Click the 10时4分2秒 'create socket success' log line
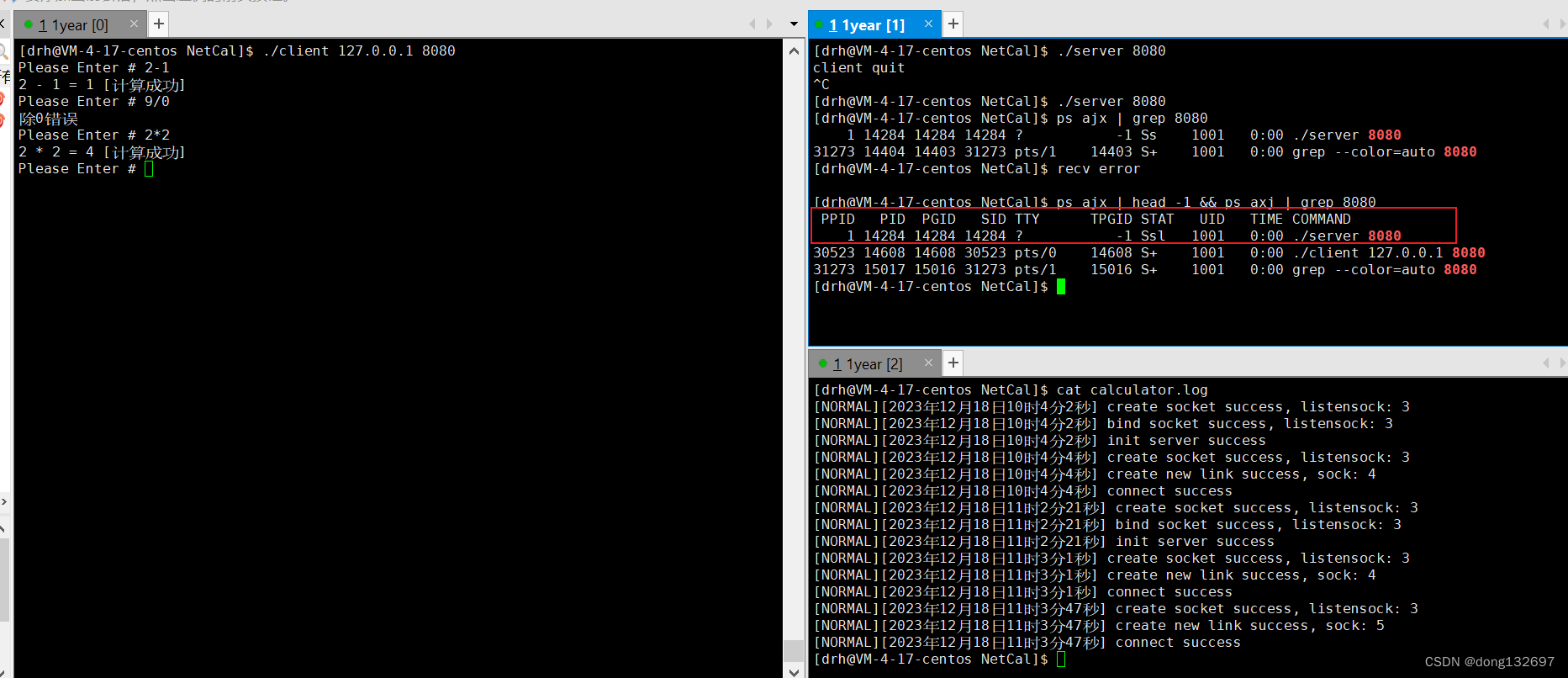1568x678 pixels. pyautogui.click(x=1111, y=407)
